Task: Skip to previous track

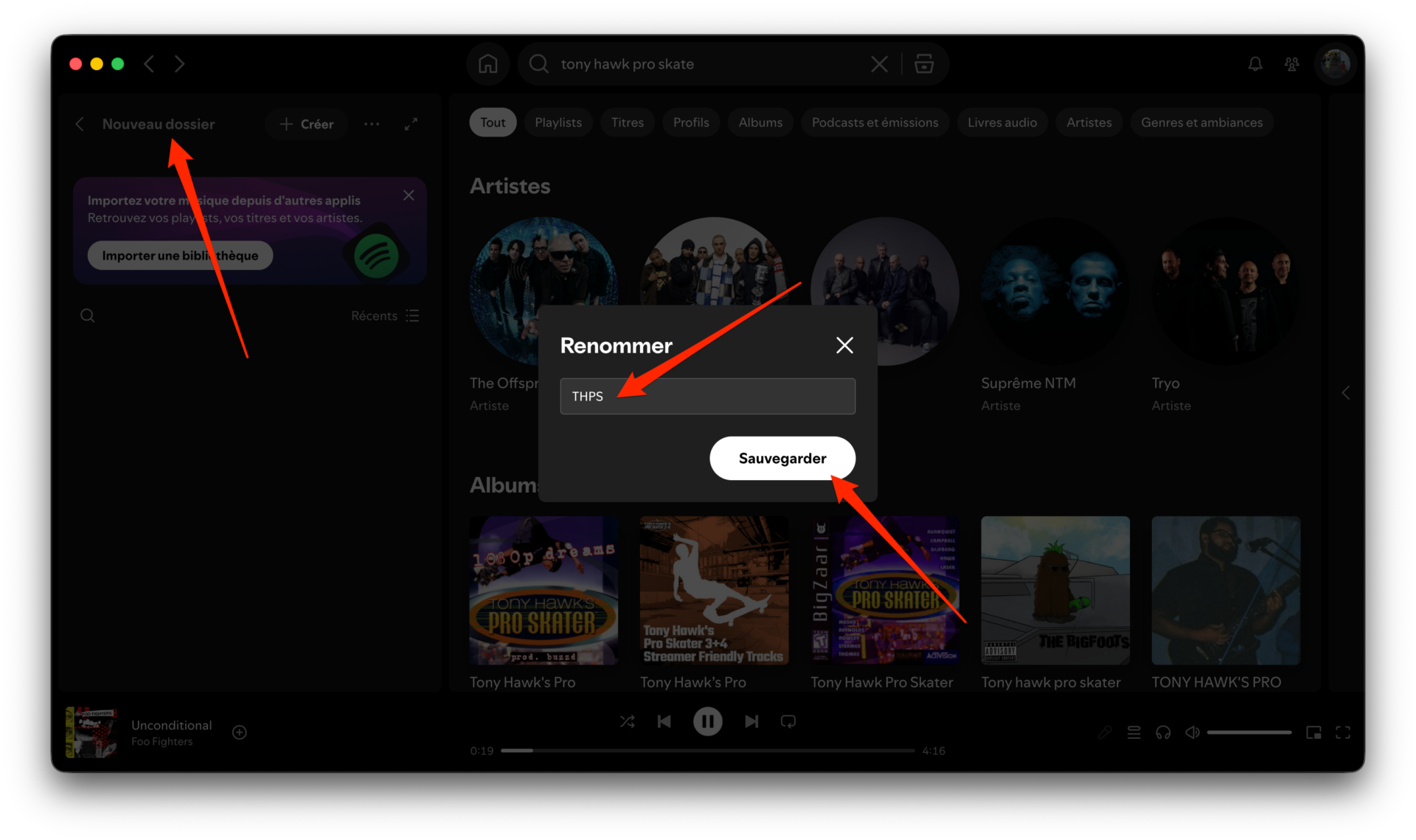Action: [x=664, y=721]
